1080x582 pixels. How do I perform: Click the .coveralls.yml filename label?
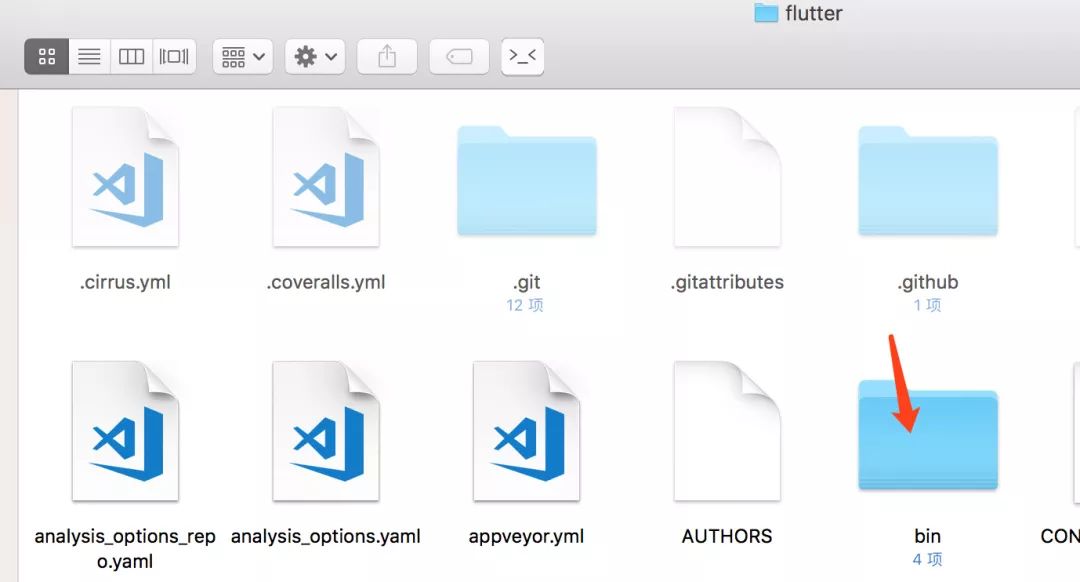pyautogui.click(x=326, y=282)
